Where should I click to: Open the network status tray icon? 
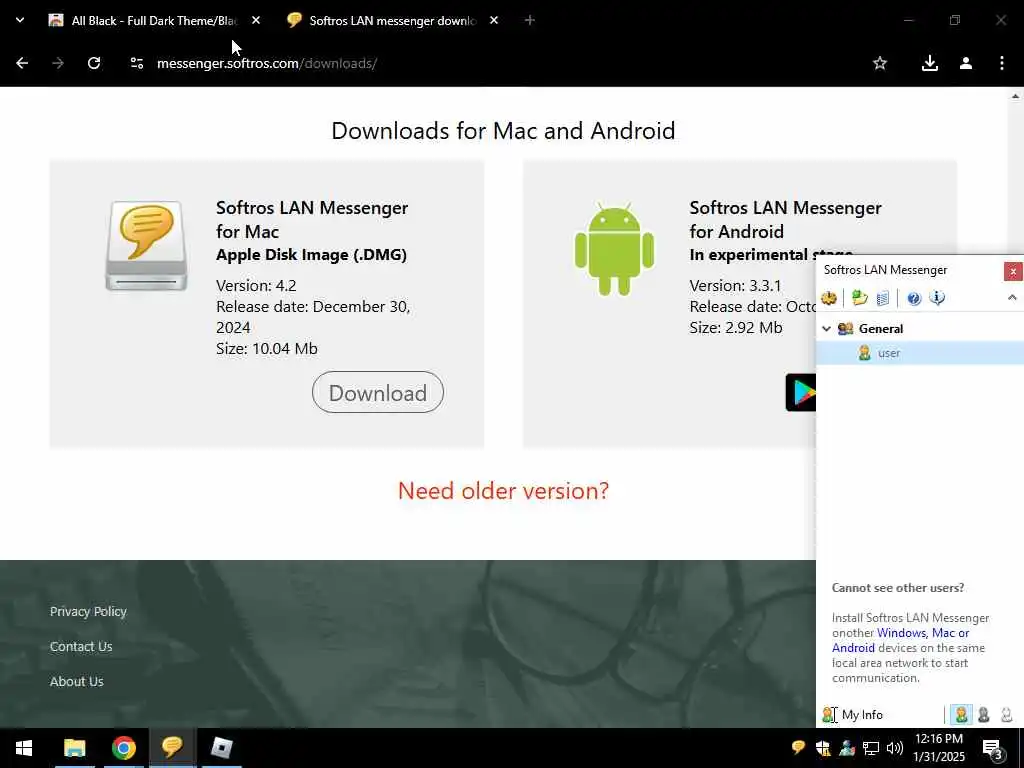pos(871,748)
